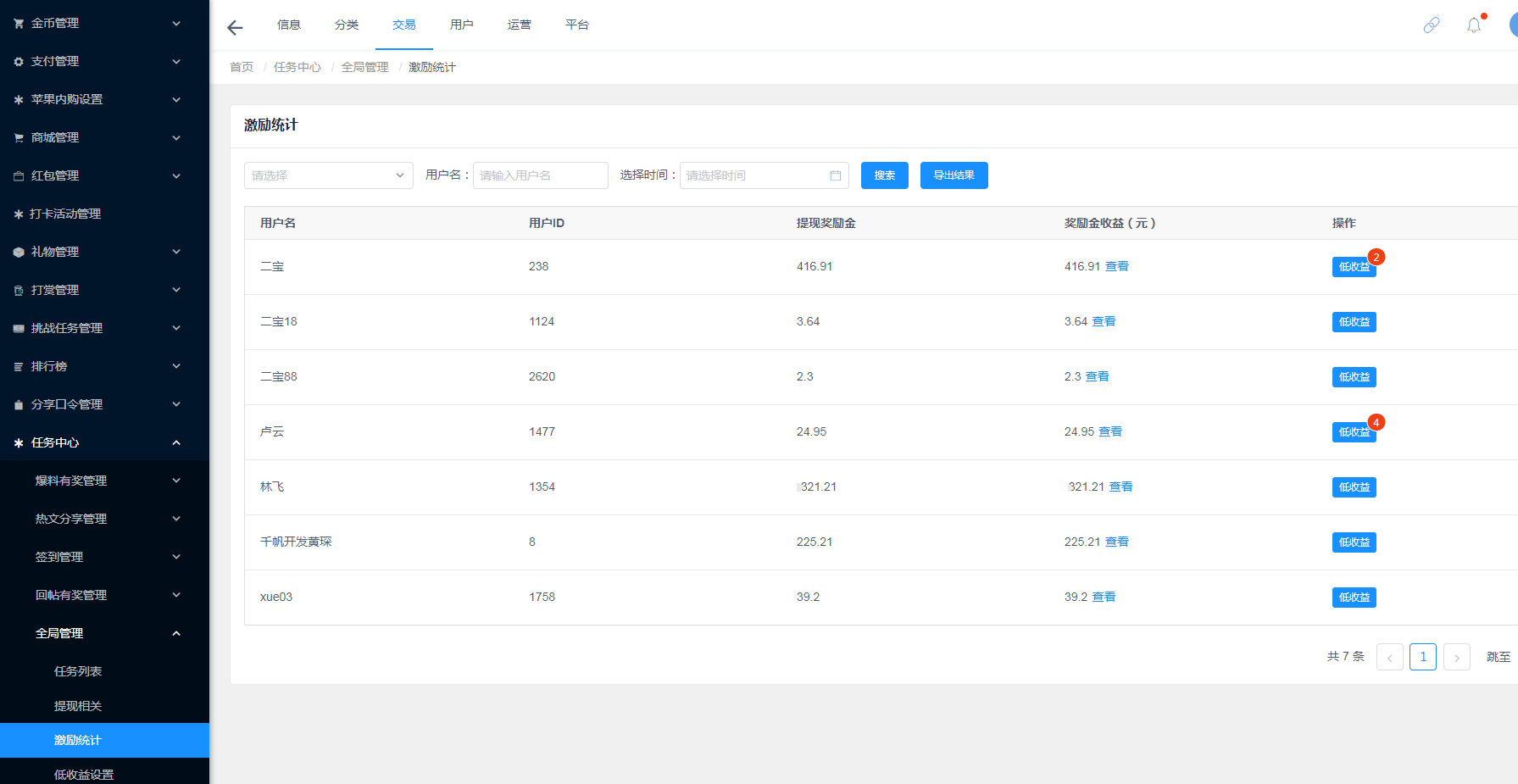Click the calendar icon in time picker

pos(835,175)
